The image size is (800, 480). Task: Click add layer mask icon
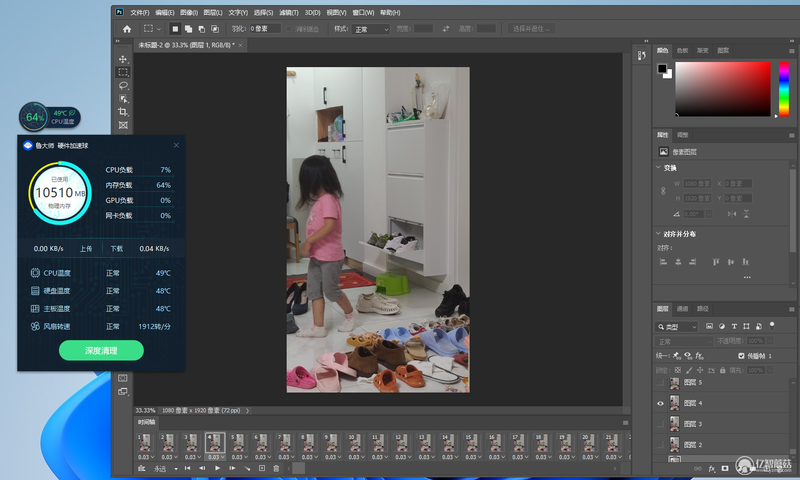pos(725,469)
